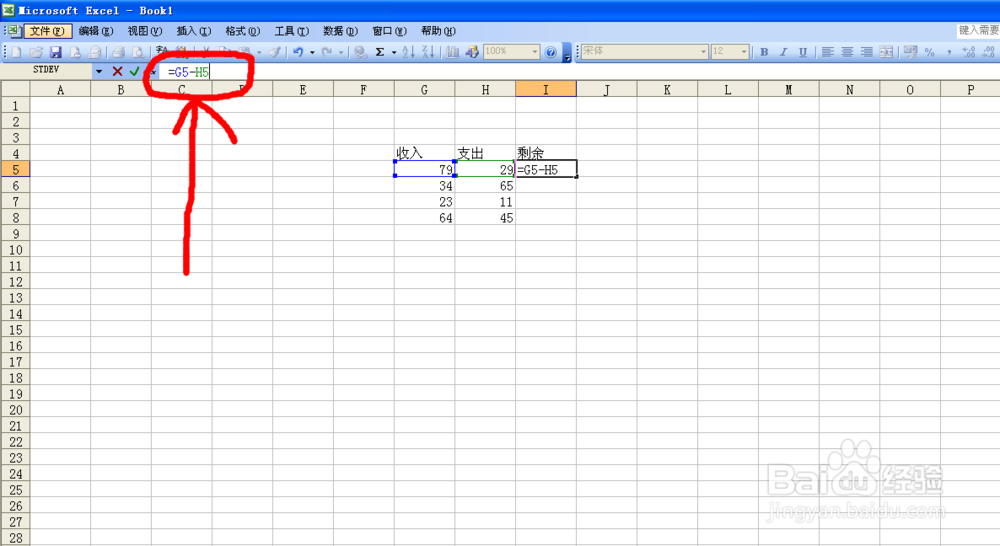Expand the AutoSum functions dropdown arrow
This screenshot has height=546, width=1000.
click(x=393, y=52)
